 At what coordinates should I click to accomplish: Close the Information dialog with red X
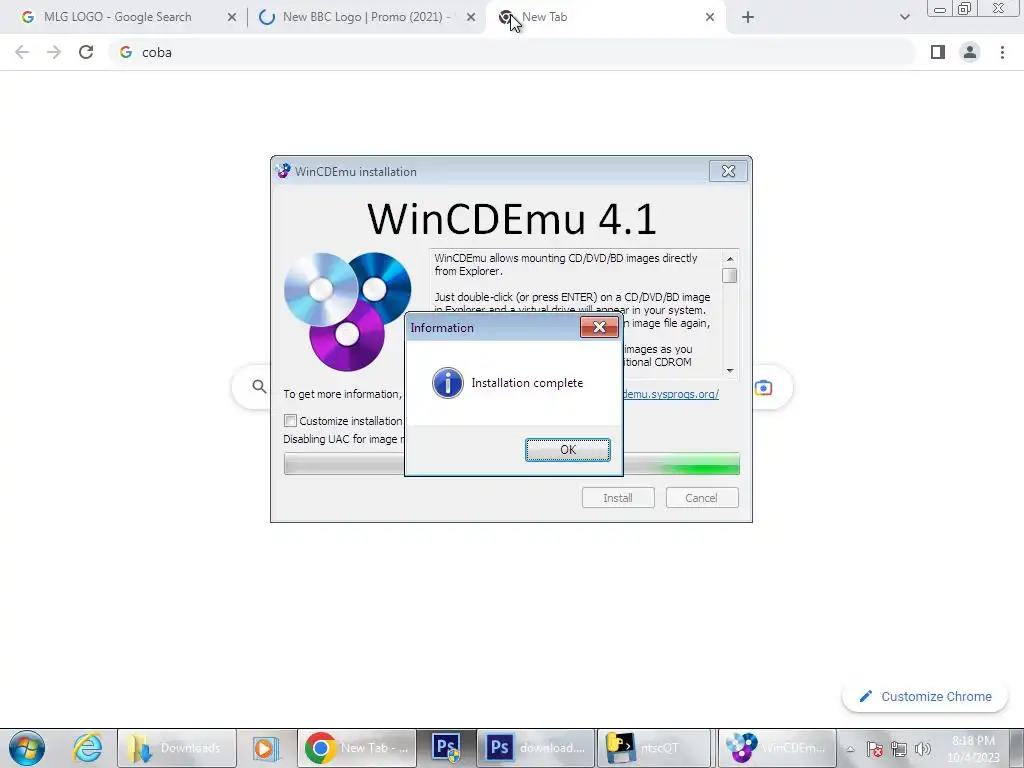pos(599,327)
